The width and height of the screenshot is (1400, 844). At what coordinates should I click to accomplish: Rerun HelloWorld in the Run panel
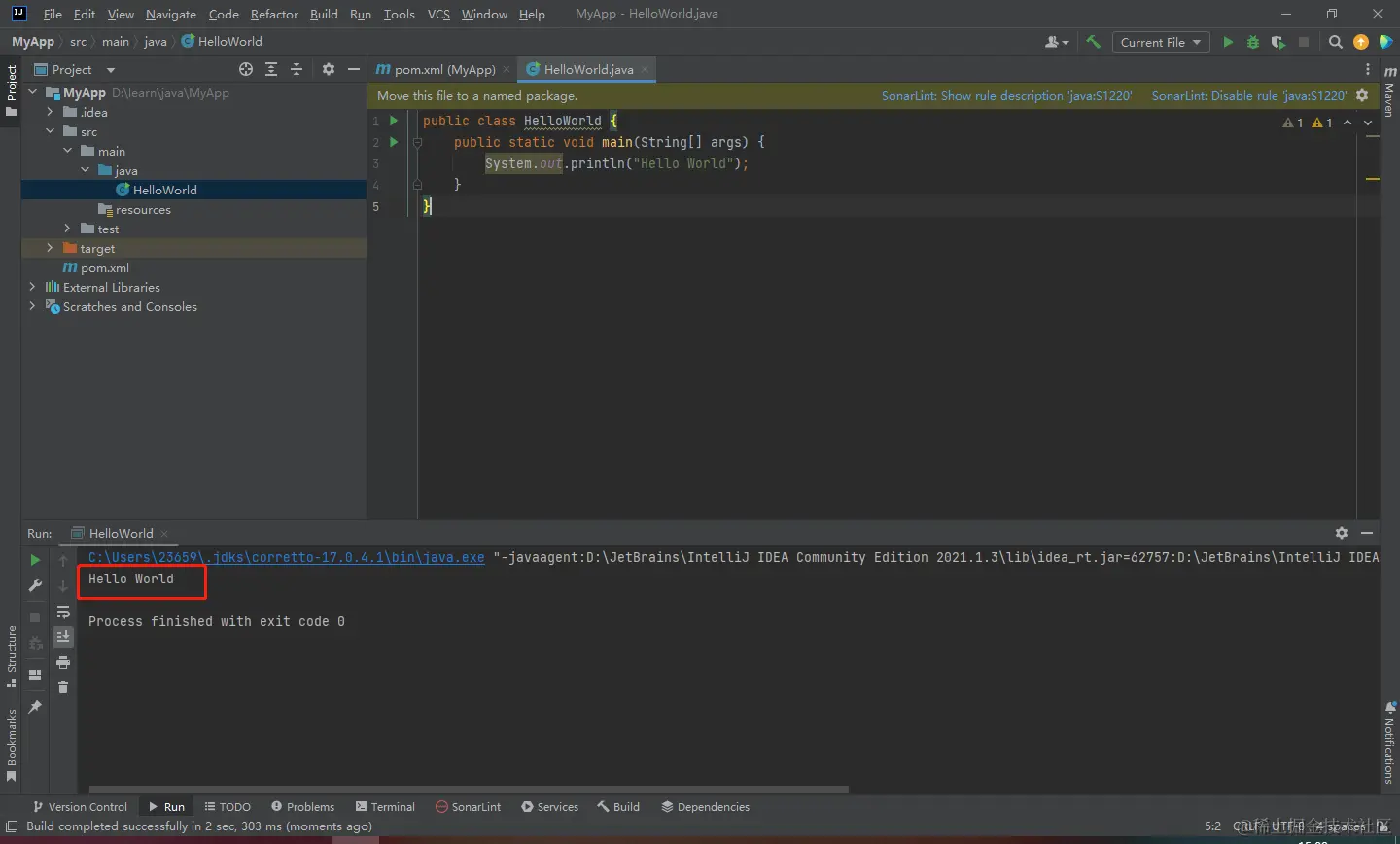pyautogui.click(x=35, y=560)
